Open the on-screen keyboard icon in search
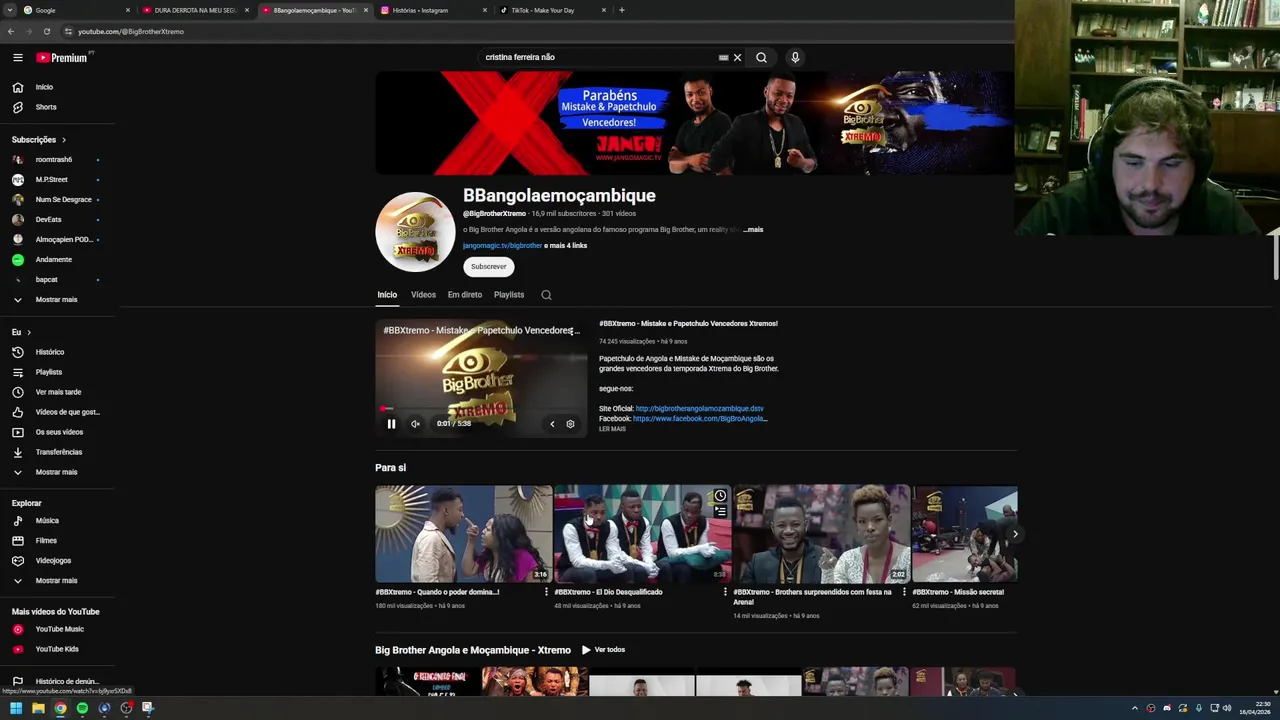Image resolution: width=1280 pixels, height=720 pixels. pyautogui.click(x=723, y=58)
